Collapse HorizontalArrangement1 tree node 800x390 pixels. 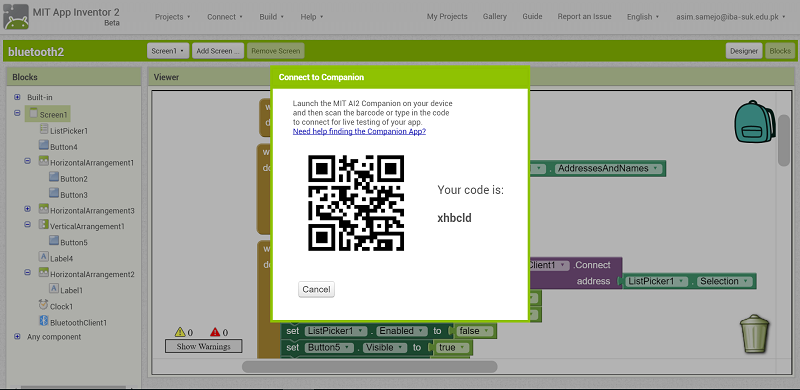(28, 161)
